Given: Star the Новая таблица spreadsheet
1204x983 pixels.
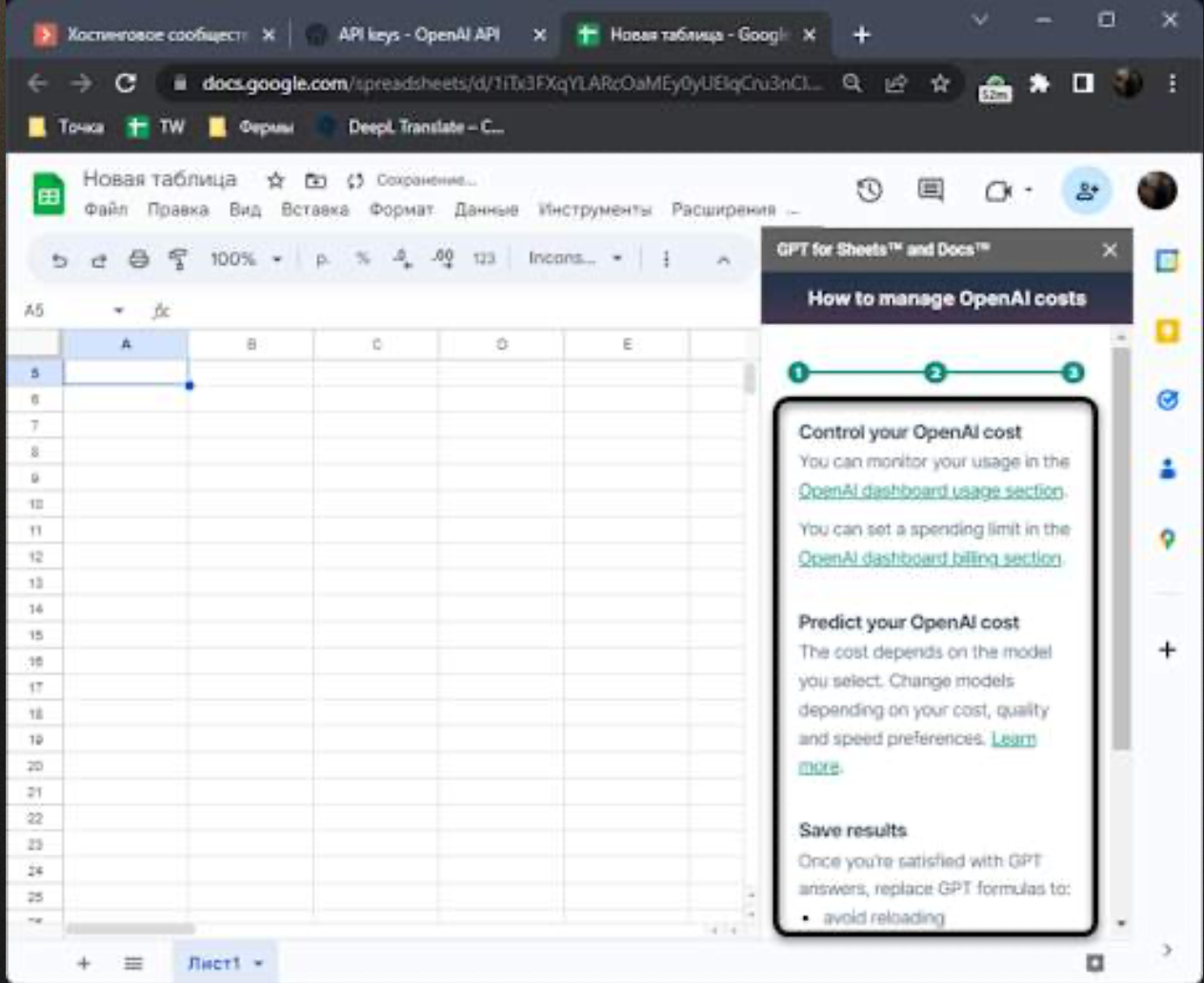Looking at the screenshot, I should click(x=276, y=180).
